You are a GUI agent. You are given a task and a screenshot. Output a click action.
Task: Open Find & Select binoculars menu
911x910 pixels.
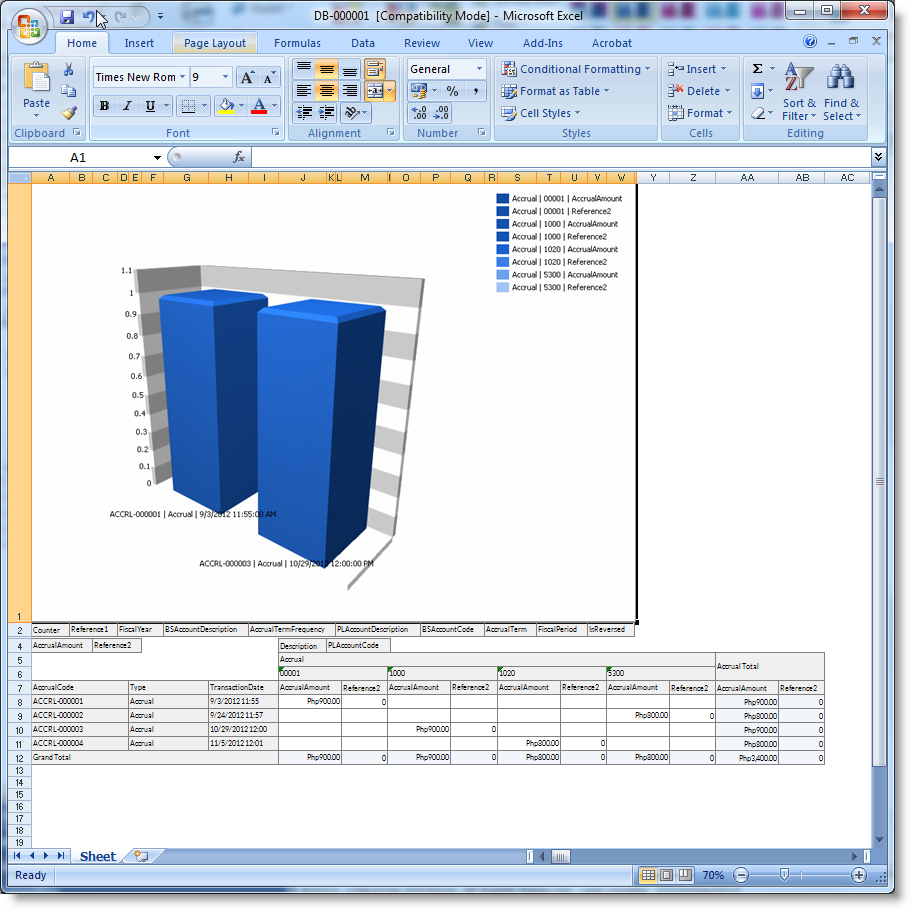point(841,92)
